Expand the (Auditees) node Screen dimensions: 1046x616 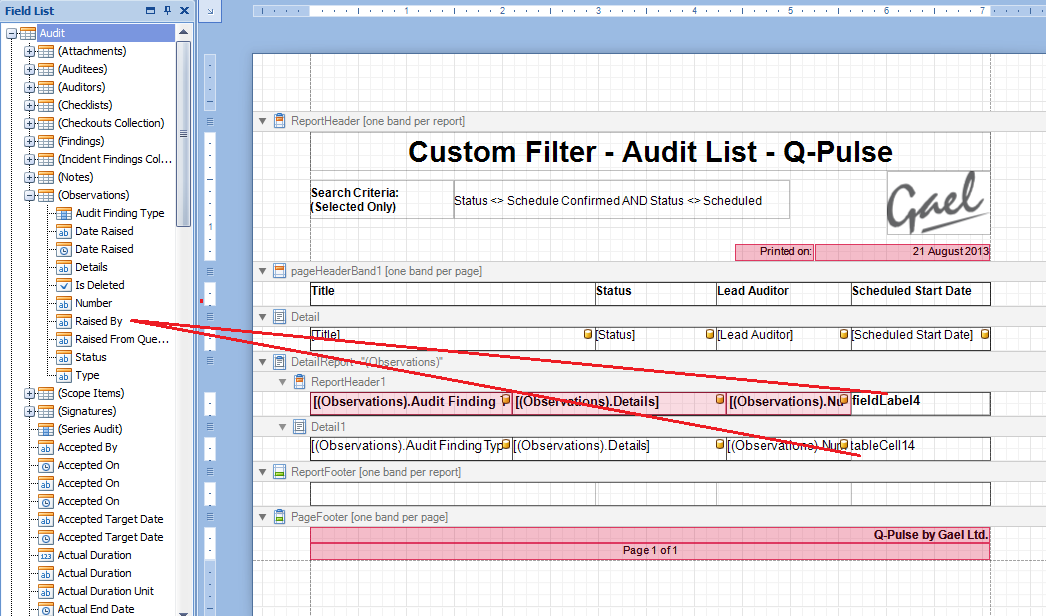(x=29, y=69)
